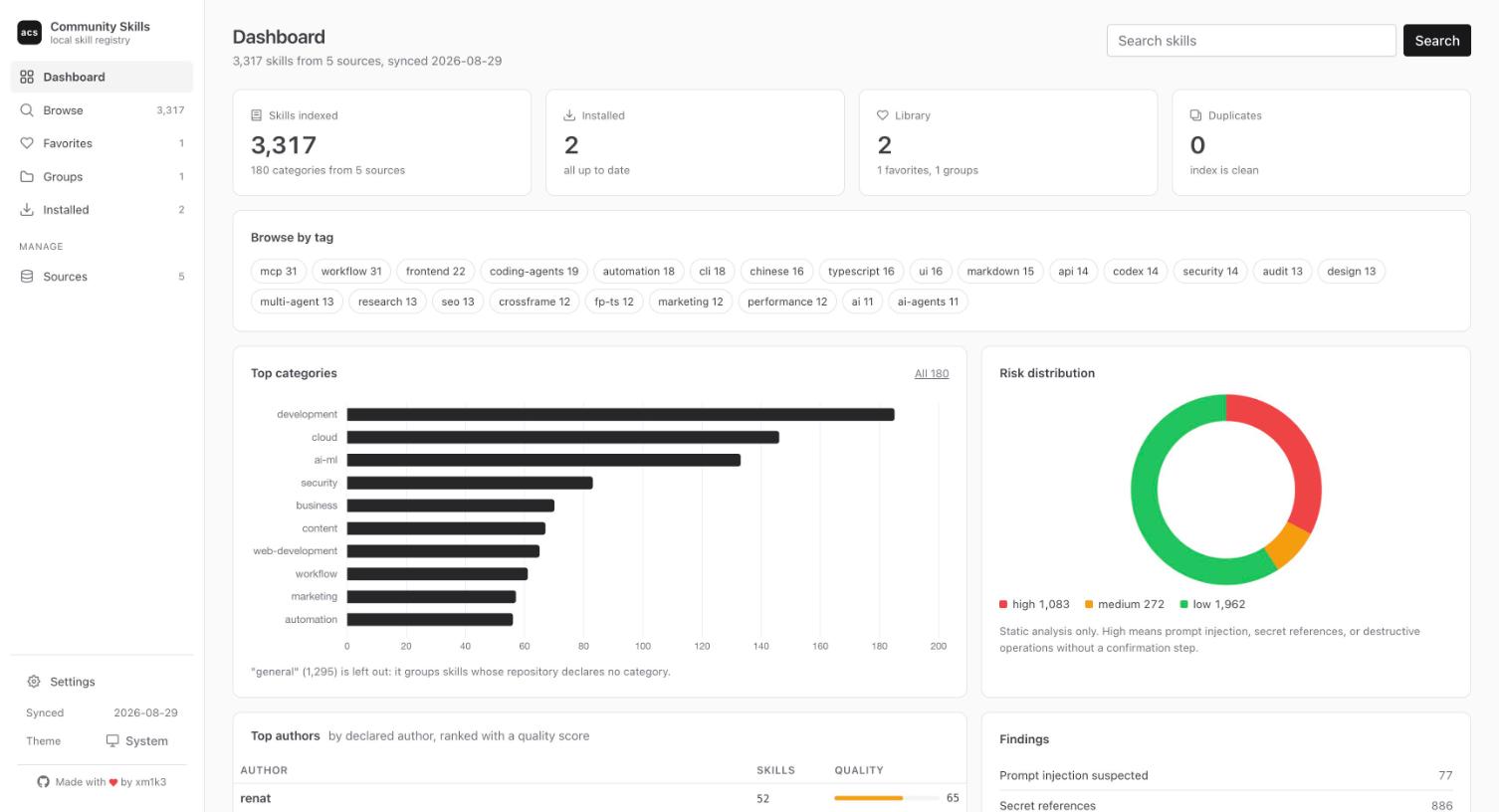The image size is (1499, 812).
Task: Click the orange medium-risk donut segment
Action: [1289, 545]
